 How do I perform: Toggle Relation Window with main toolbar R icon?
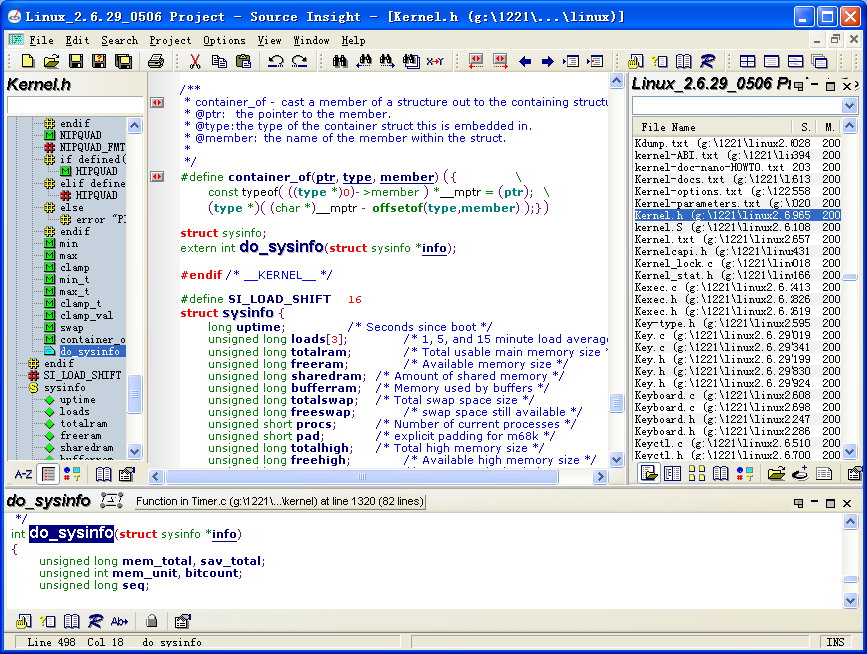pyautogui.click(x=707, y=61)
